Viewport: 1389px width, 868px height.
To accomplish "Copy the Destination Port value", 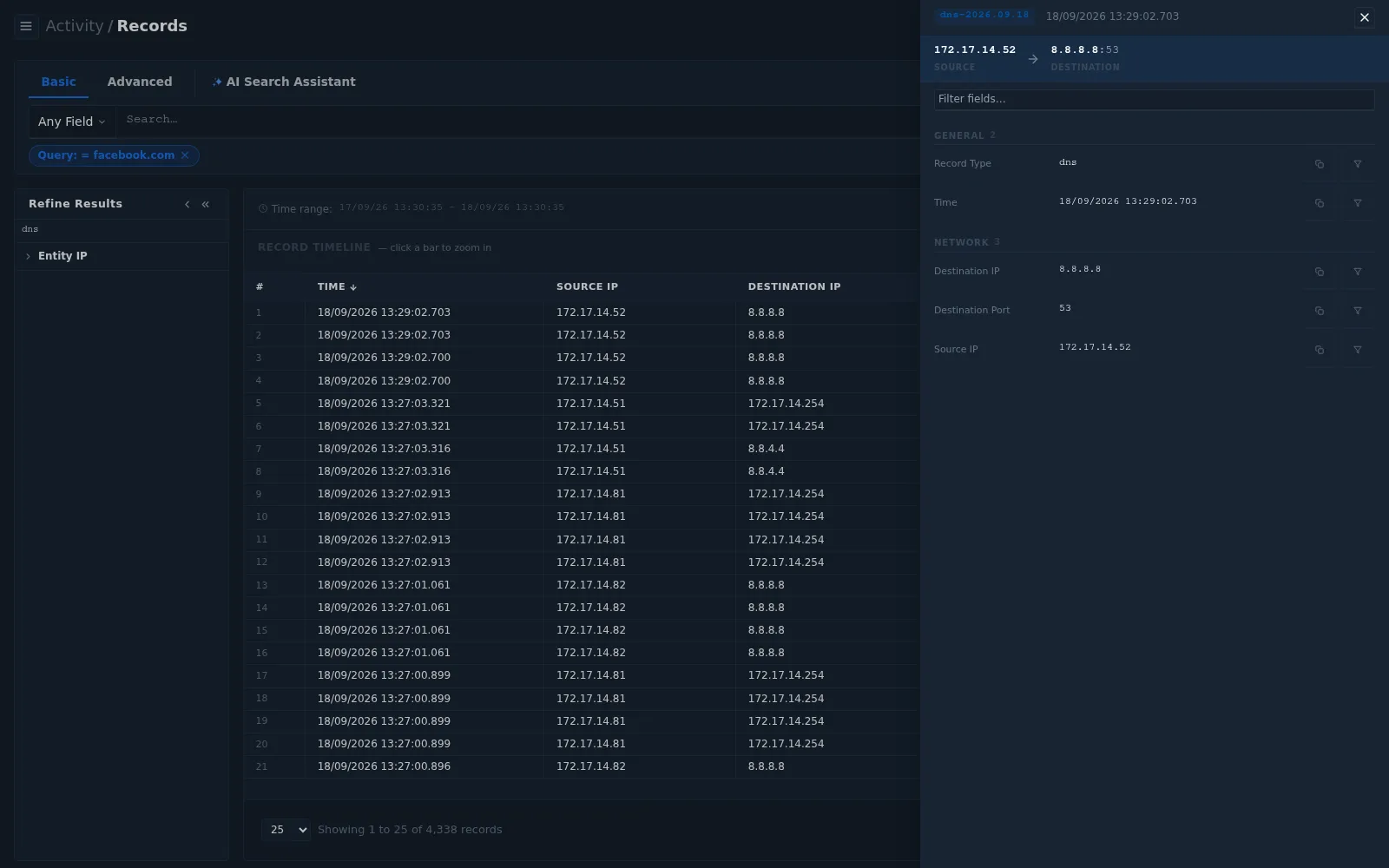I will pyautogui.click(x=1320, y=311).
